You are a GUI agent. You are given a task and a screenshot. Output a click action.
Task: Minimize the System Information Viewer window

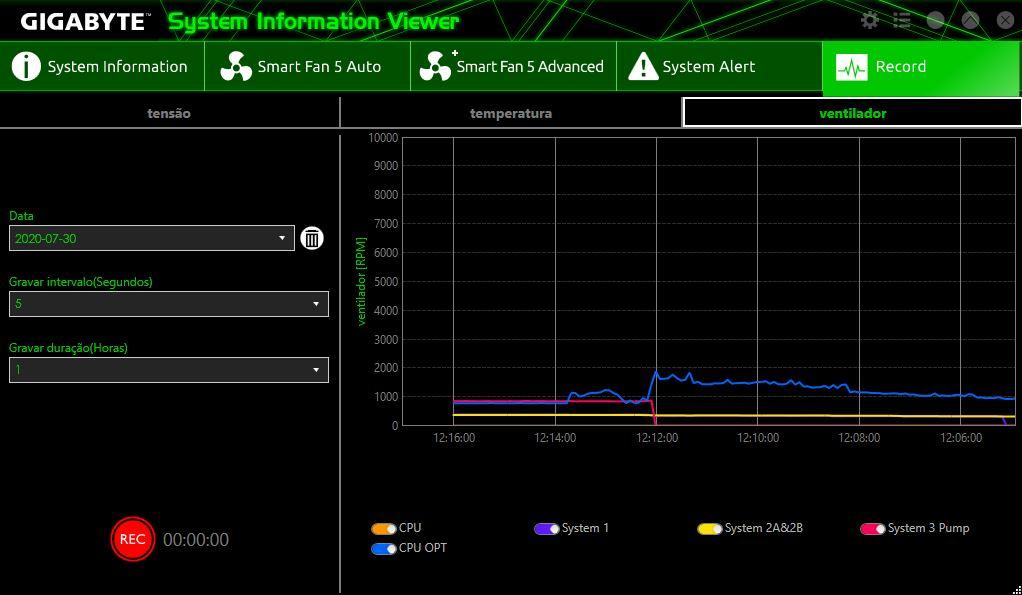[x=935, y=21]
